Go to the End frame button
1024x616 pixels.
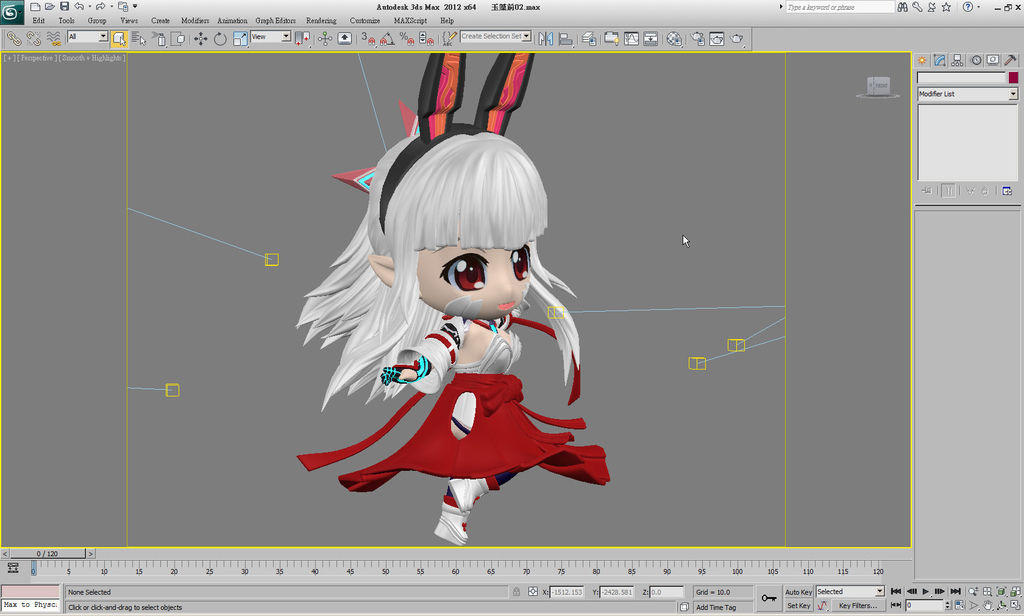[x=955, y=591]
